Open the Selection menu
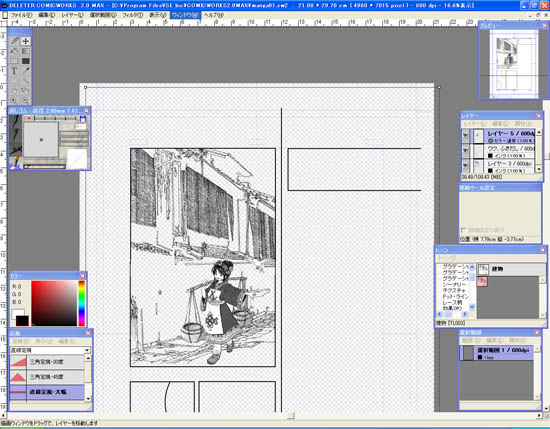550x429 pixels. point(103,15)
